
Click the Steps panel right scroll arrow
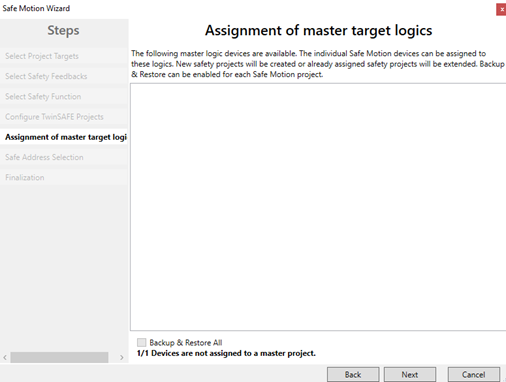(122, 357)
